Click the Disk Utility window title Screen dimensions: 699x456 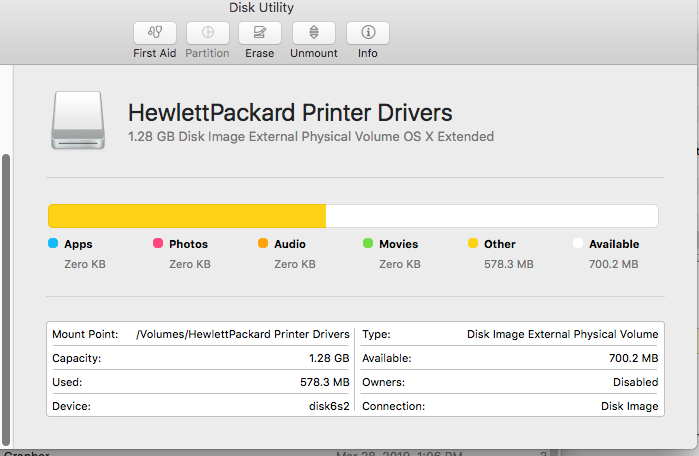(261, 8)
